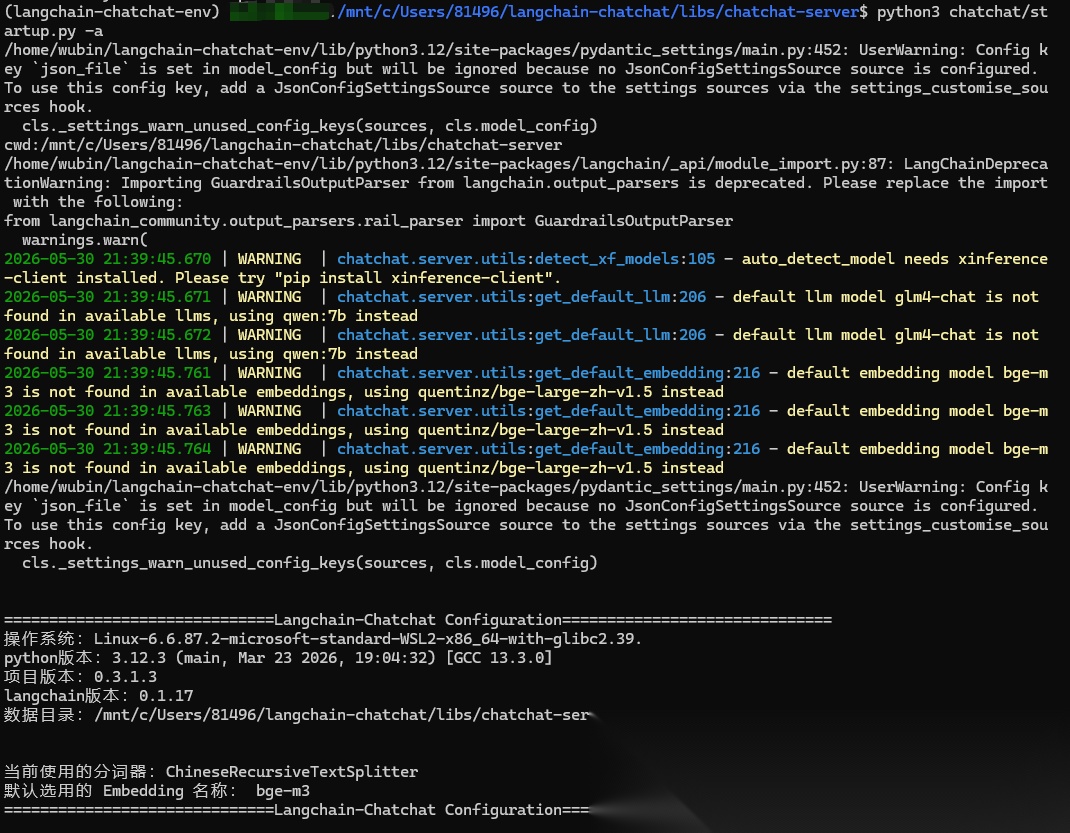Click the langchain版本 0.1.17 line
Viewport: 1070px width, 833px height.
pyautogui.click(x=99, y=696)
